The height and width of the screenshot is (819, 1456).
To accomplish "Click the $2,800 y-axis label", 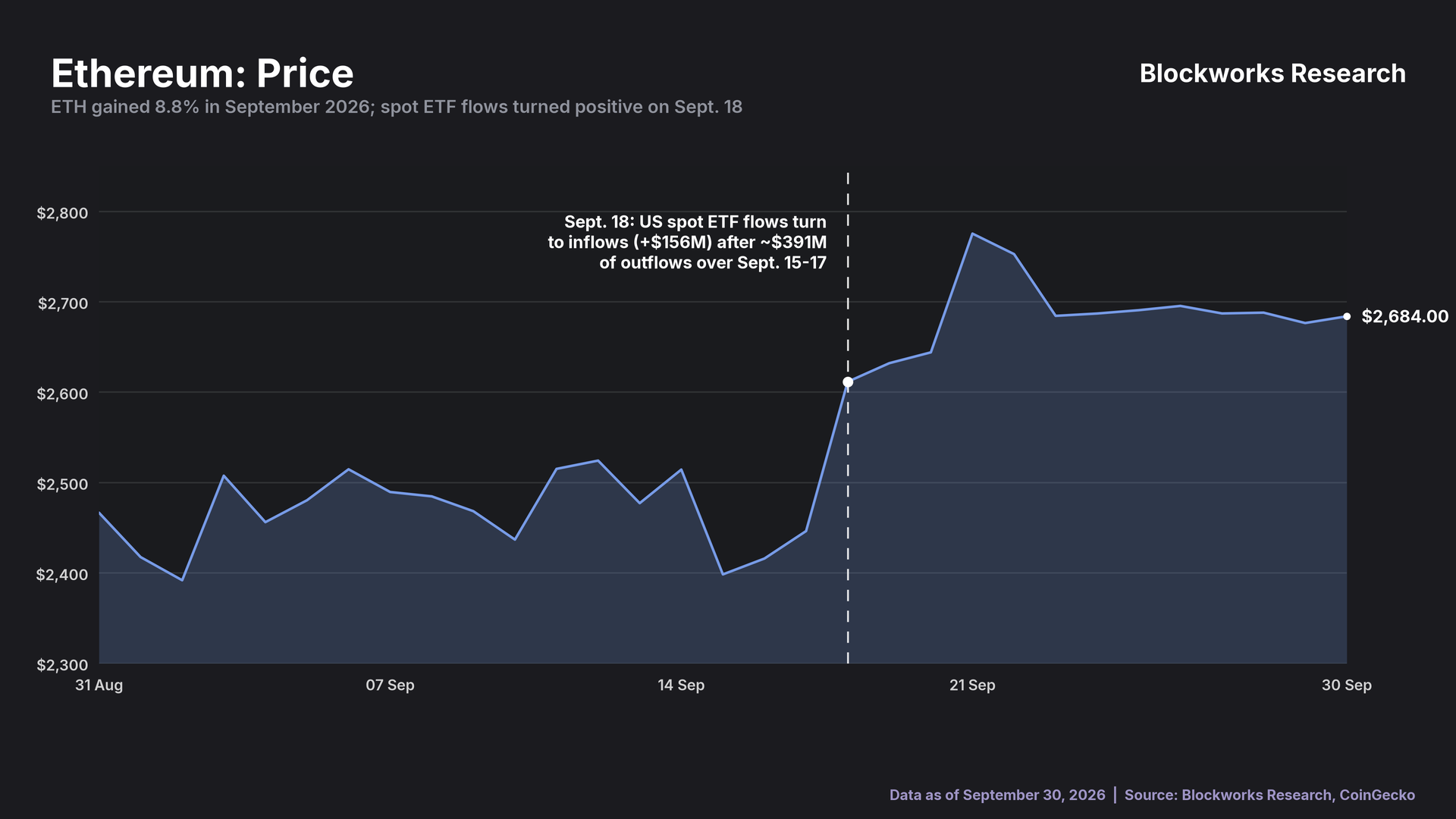I will click(62, 213).
